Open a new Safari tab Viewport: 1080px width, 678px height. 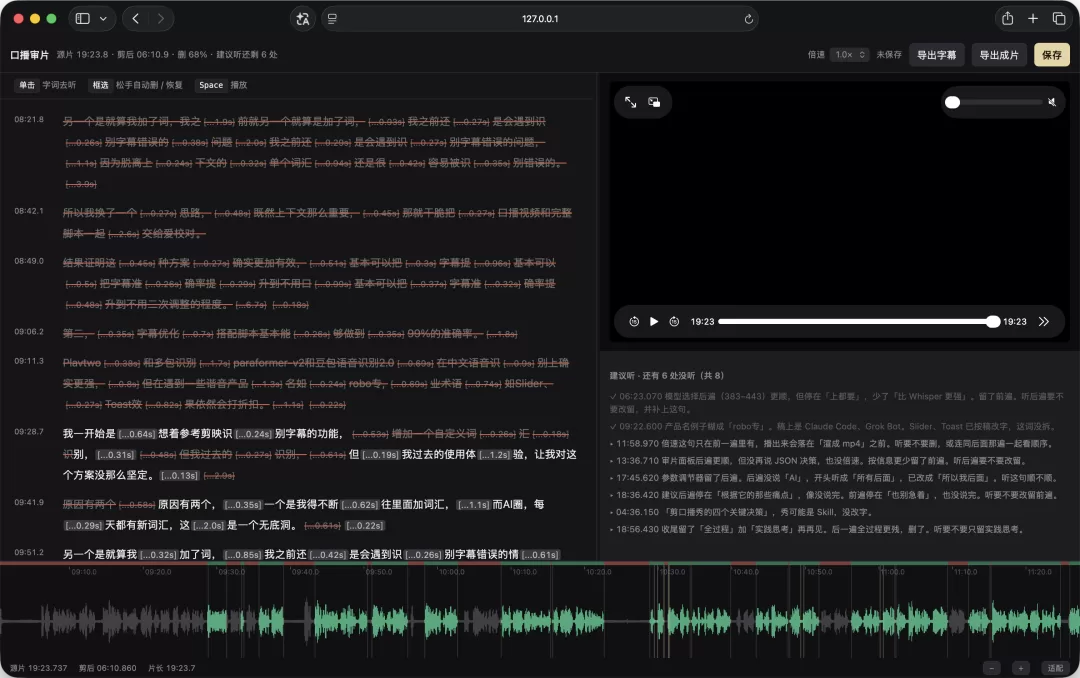click(1033, 19)
